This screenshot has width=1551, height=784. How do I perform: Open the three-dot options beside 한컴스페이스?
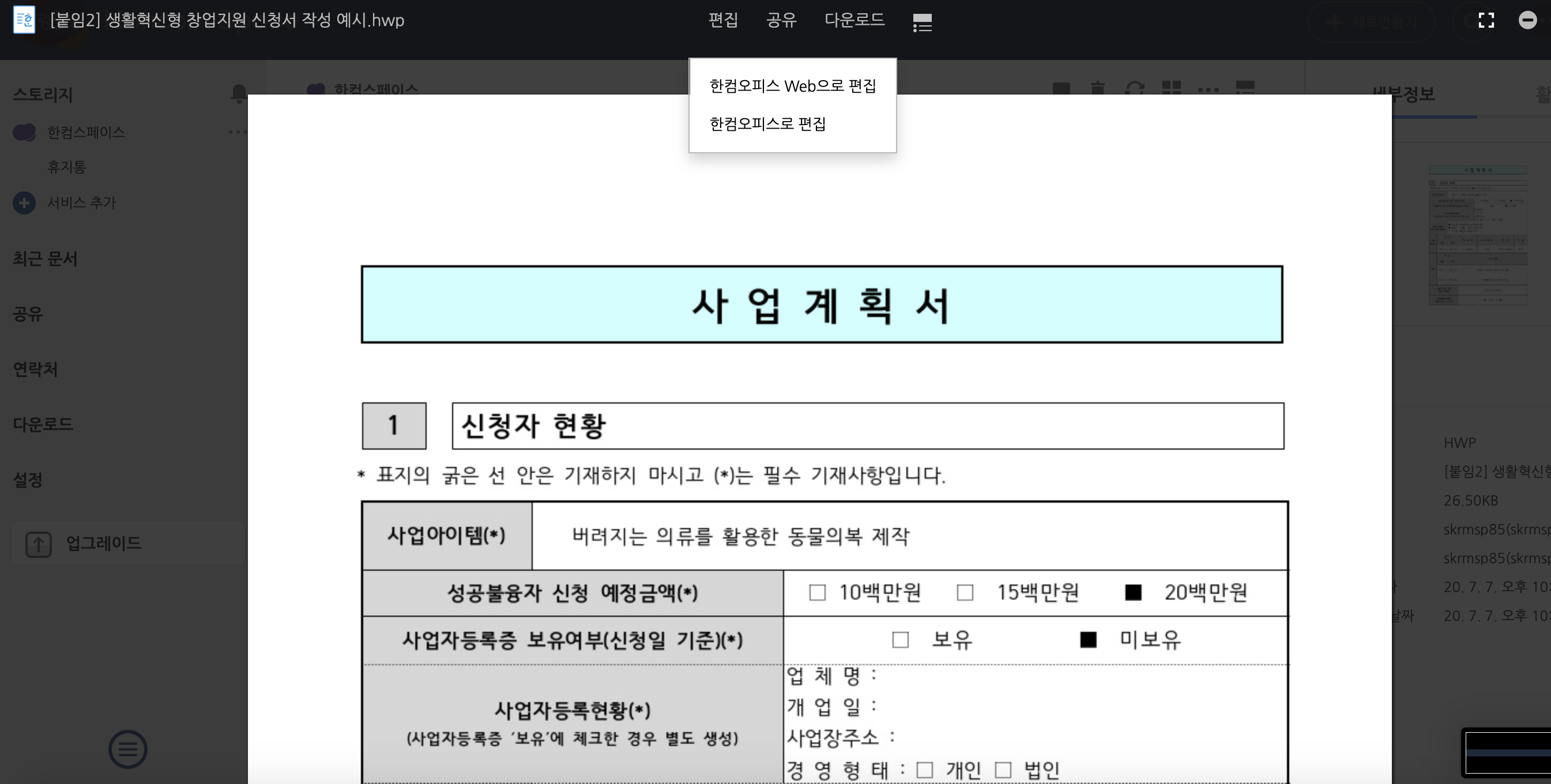[x=236, y=131]
